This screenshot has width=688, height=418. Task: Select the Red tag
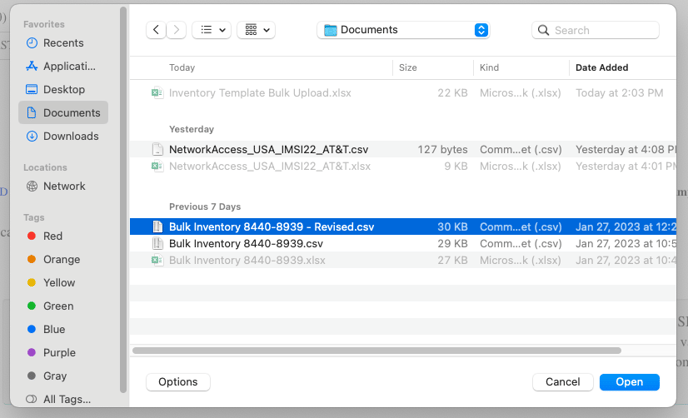click(52, 236)
